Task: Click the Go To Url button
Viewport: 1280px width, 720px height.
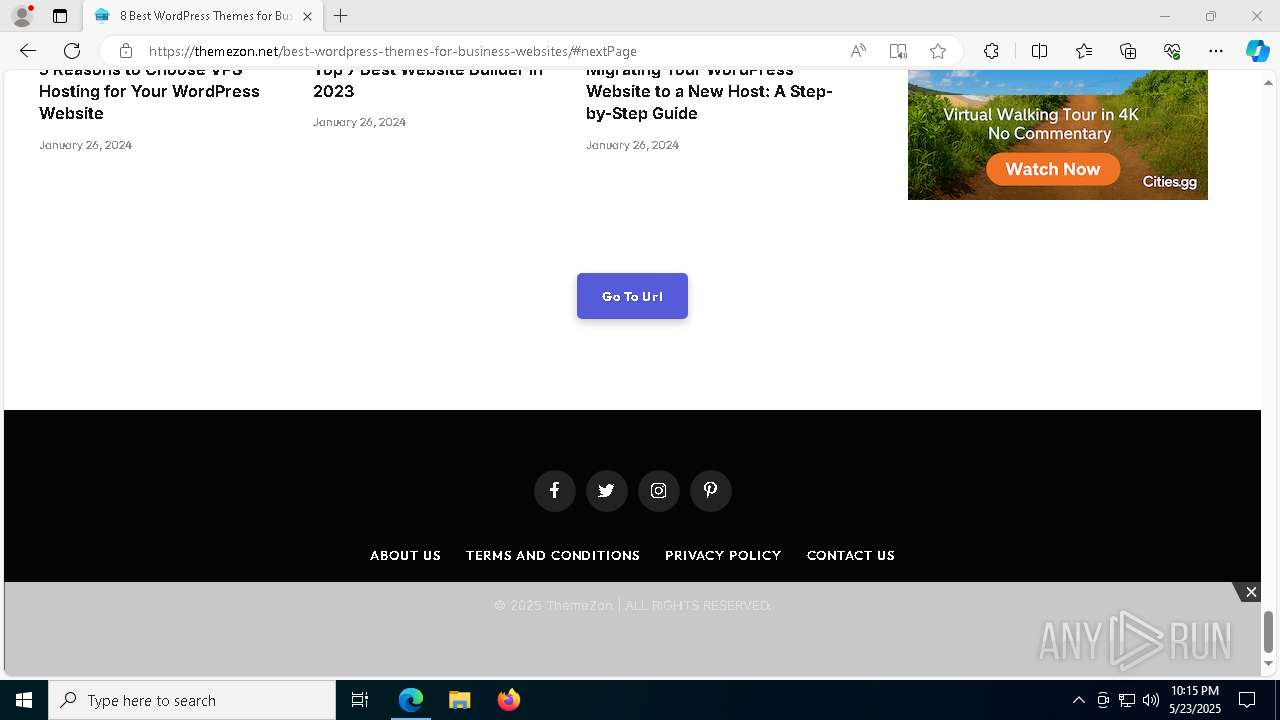Action: click(632, 296)
